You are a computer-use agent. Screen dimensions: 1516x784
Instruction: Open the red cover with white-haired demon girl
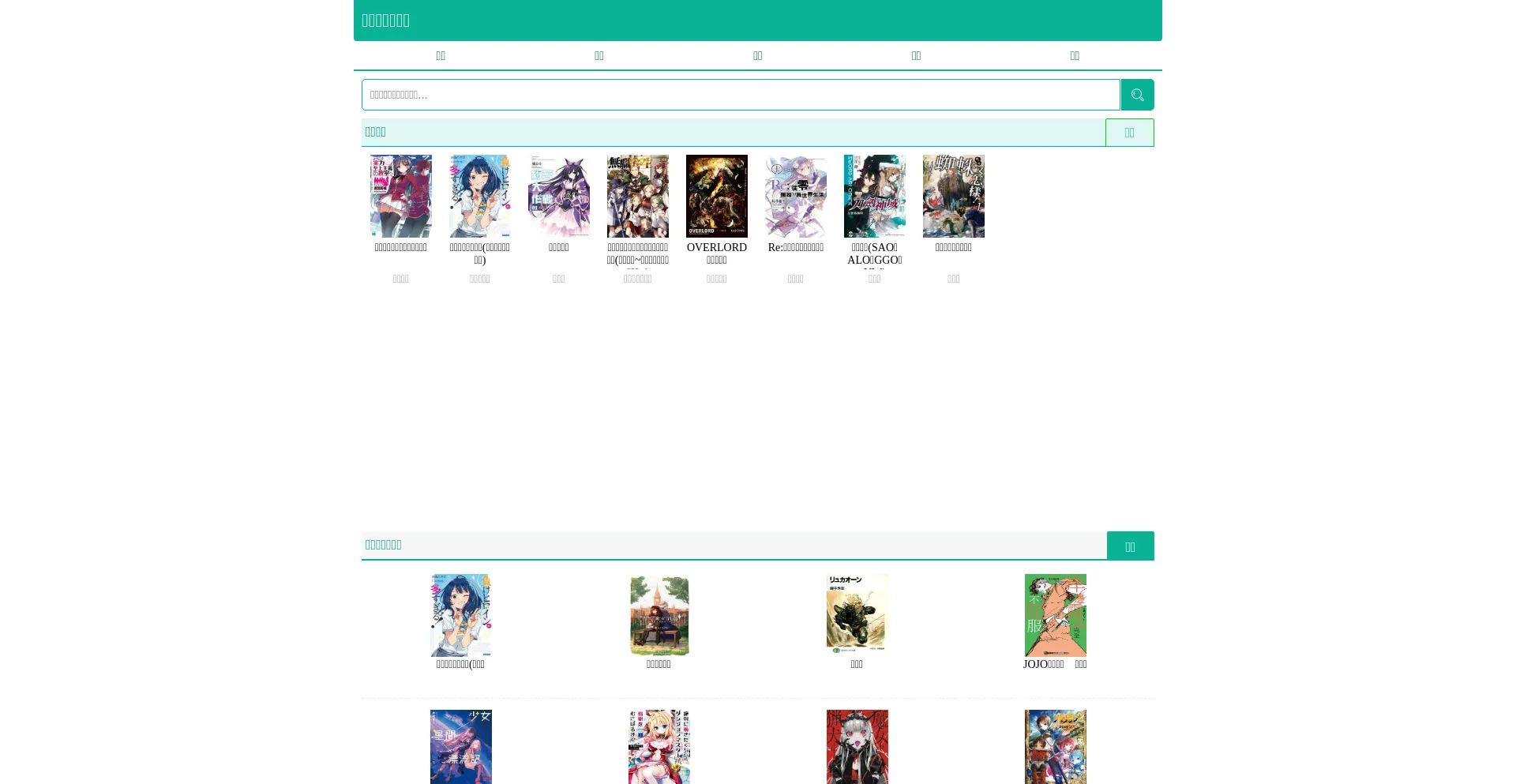(857, 746)
